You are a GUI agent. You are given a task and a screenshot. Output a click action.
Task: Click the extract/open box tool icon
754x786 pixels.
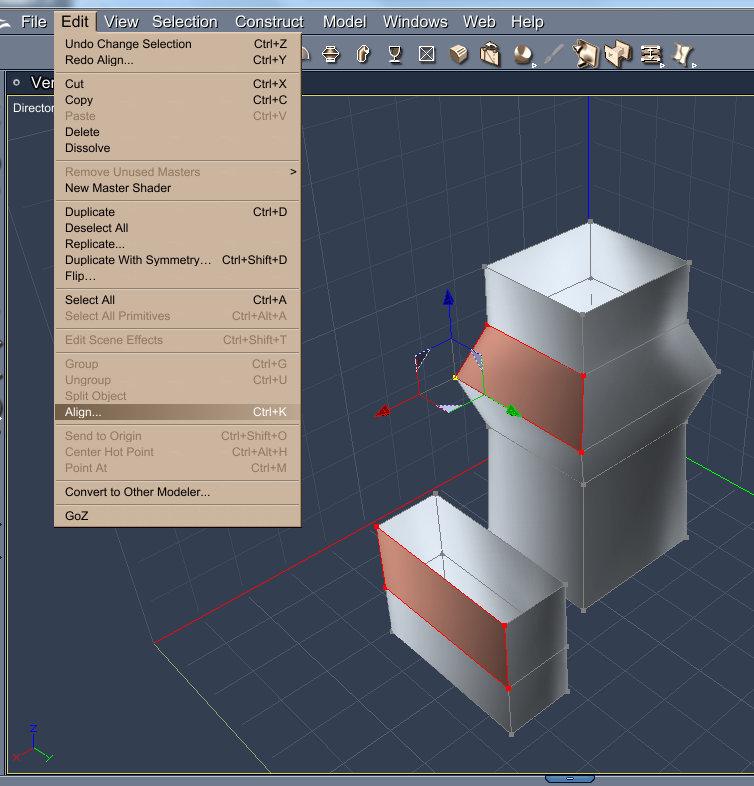tap(490, 54)
